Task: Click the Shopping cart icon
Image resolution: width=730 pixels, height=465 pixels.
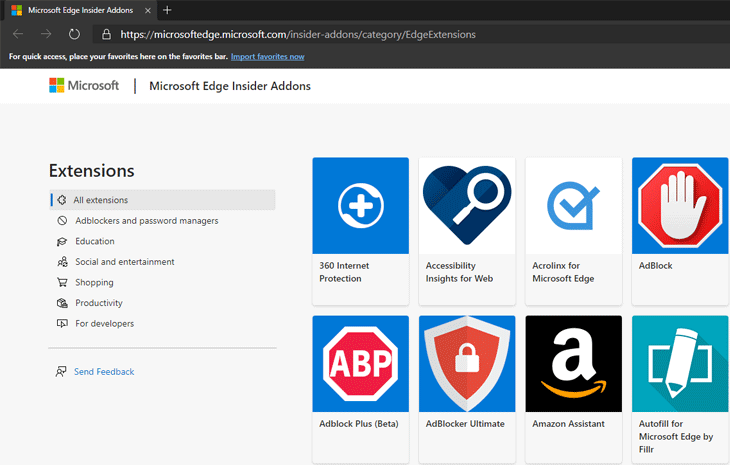Action: point(62,282)
